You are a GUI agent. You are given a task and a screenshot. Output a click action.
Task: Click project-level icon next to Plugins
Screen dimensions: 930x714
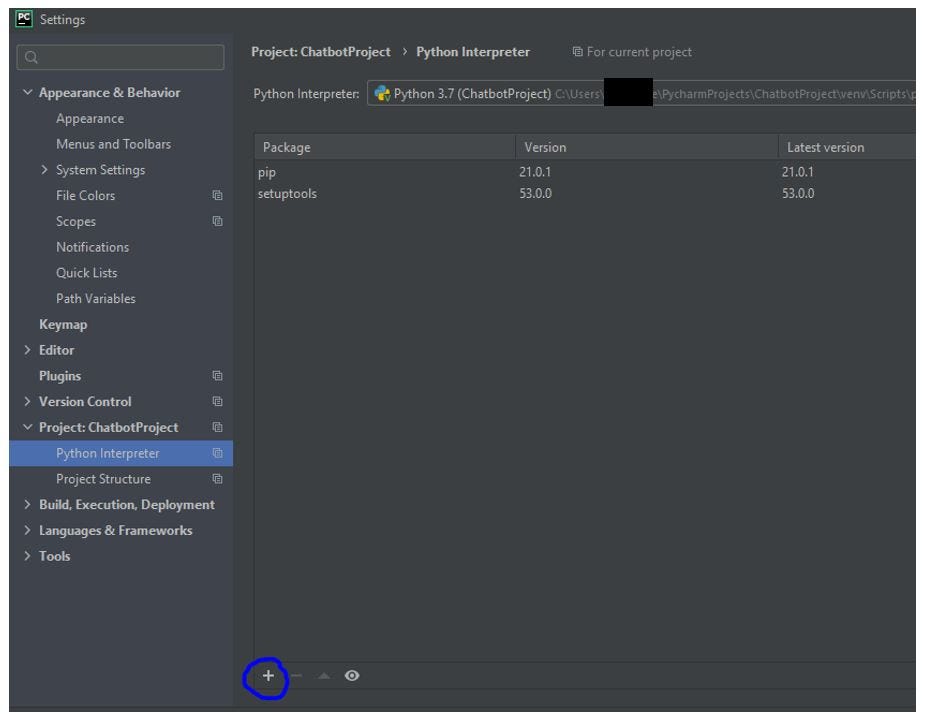pyautogui.click(x=218, y=375)
